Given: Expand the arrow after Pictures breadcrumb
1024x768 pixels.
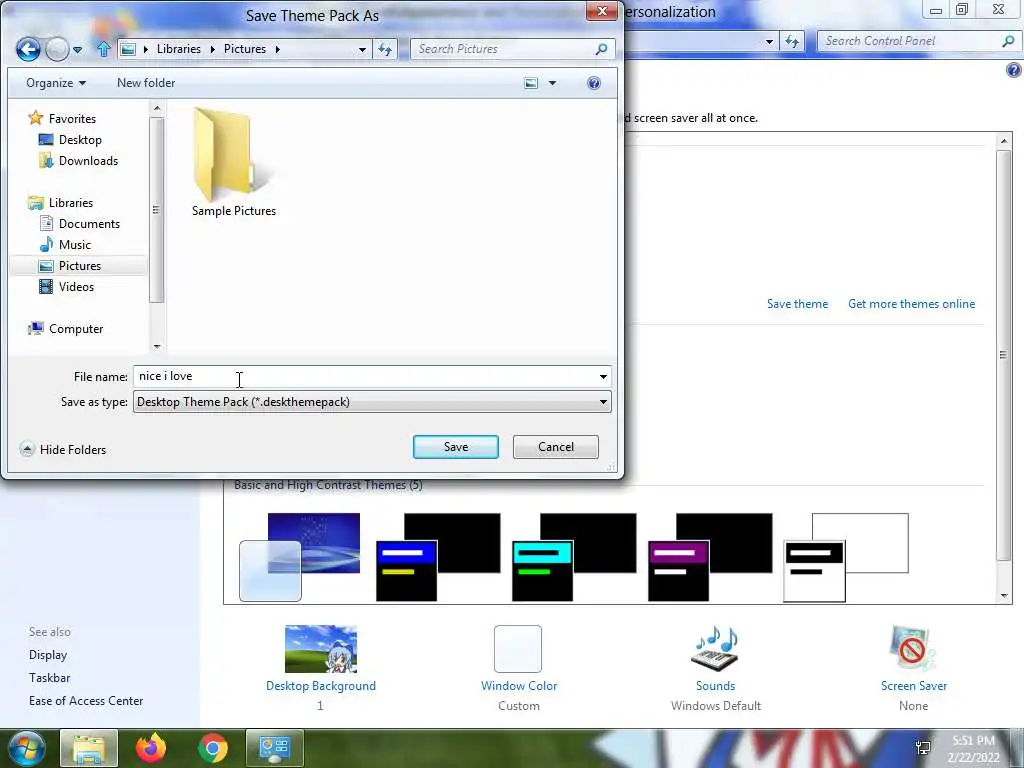Looking at the screenshot, I should coord(278,49).
